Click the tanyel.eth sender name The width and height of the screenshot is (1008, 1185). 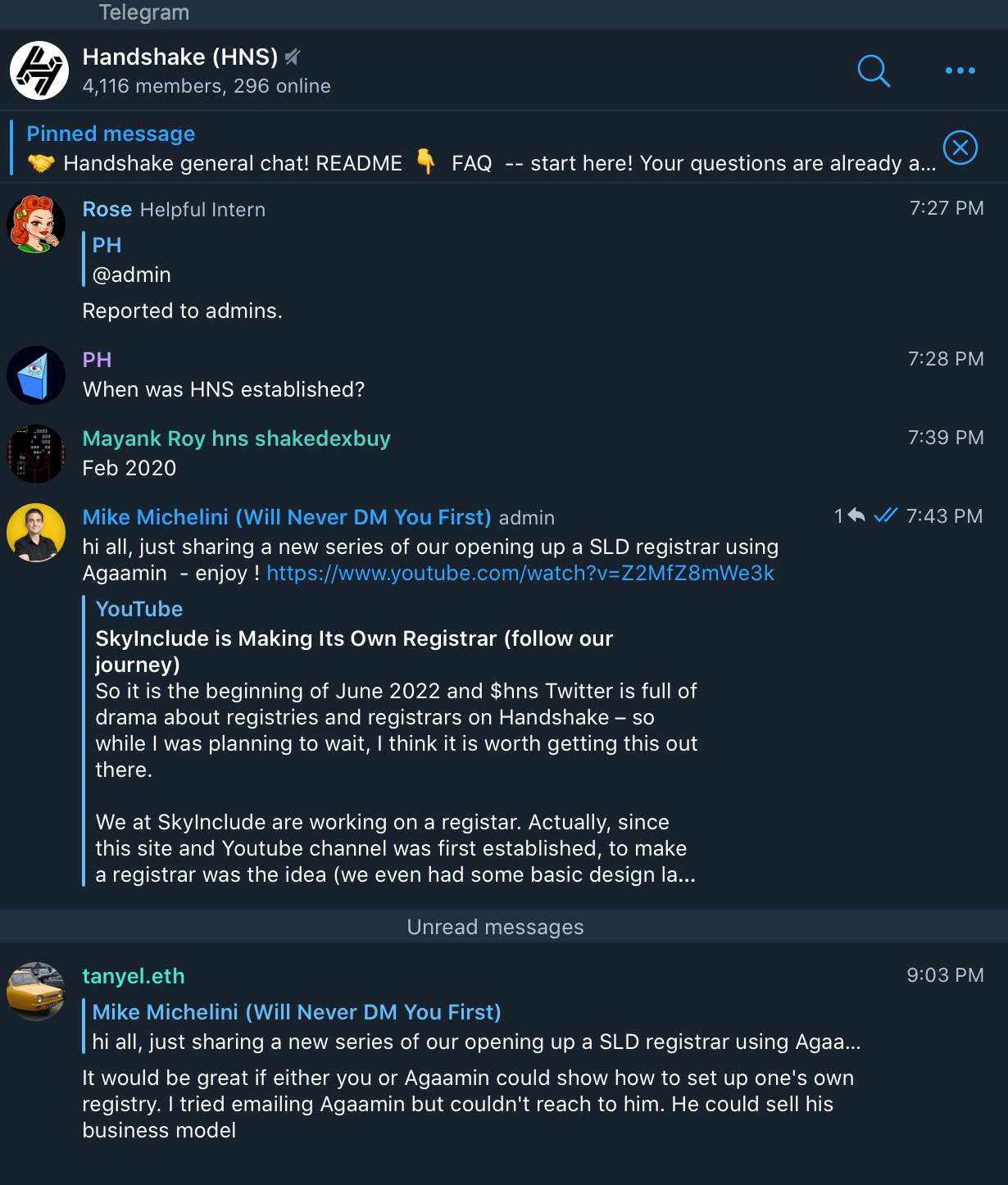(134, 976)
